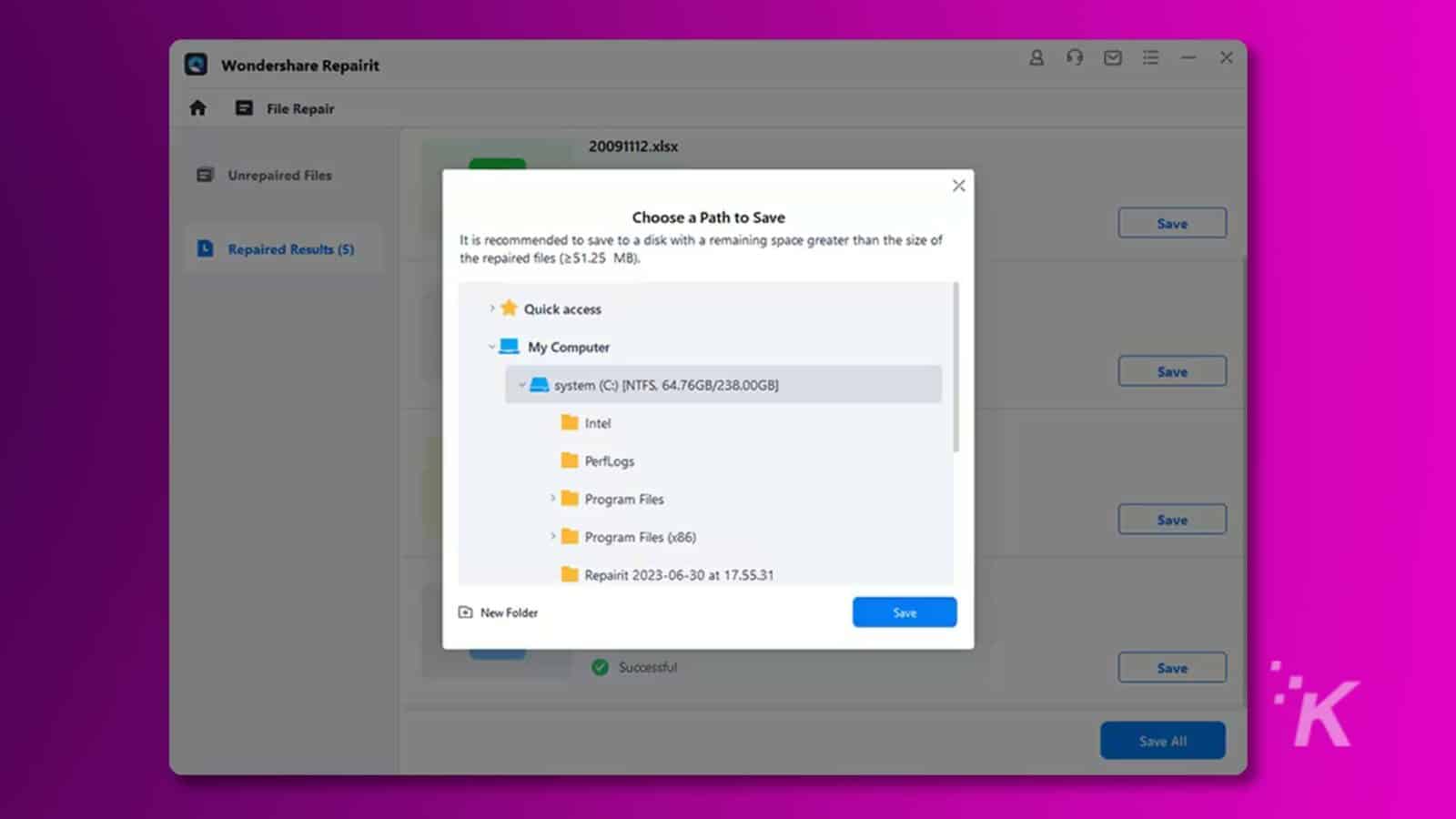Open the headset support icon
The image size is (1456, 819).
point(1075,57)
